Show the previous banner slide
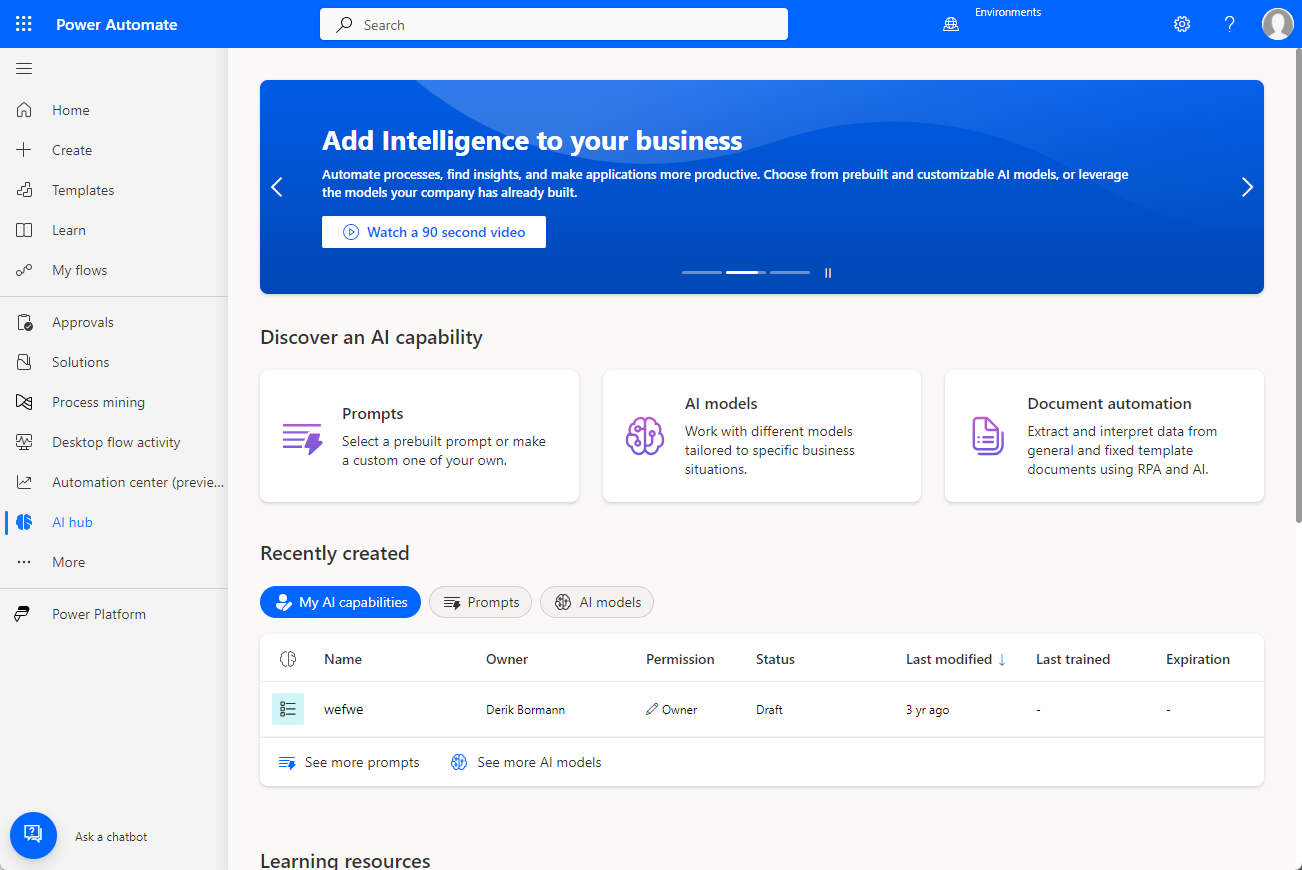The width and height of the screenshot is (1302, 870). pyautogui.click(x=277, y=187)
